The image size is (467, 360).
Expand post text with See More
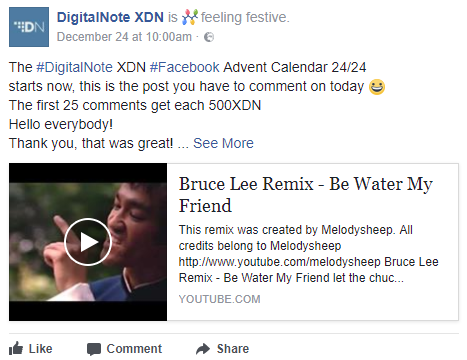pyautogui.click(x=223, y=143)
